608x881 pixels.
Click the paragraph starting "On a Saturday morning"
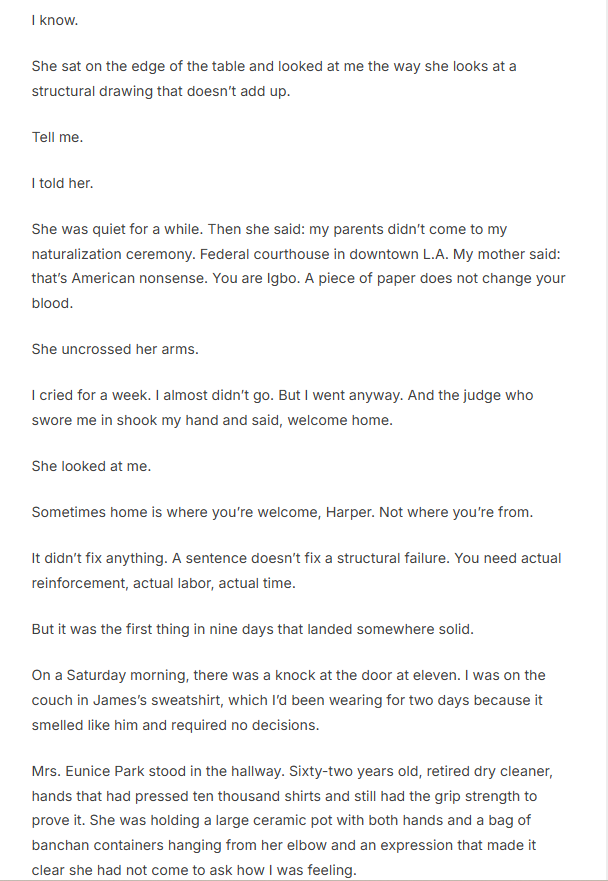pyautogui.click(x=288, y=700)
